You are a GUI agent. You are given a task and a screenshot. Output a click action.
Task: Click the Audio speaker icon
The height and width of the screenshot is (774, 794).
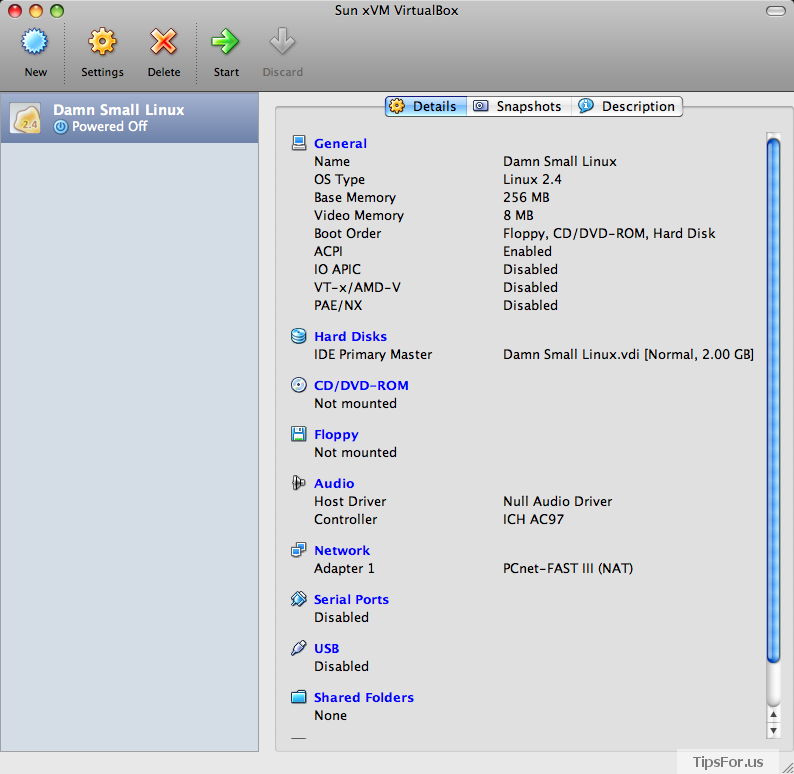coord(299,483)
